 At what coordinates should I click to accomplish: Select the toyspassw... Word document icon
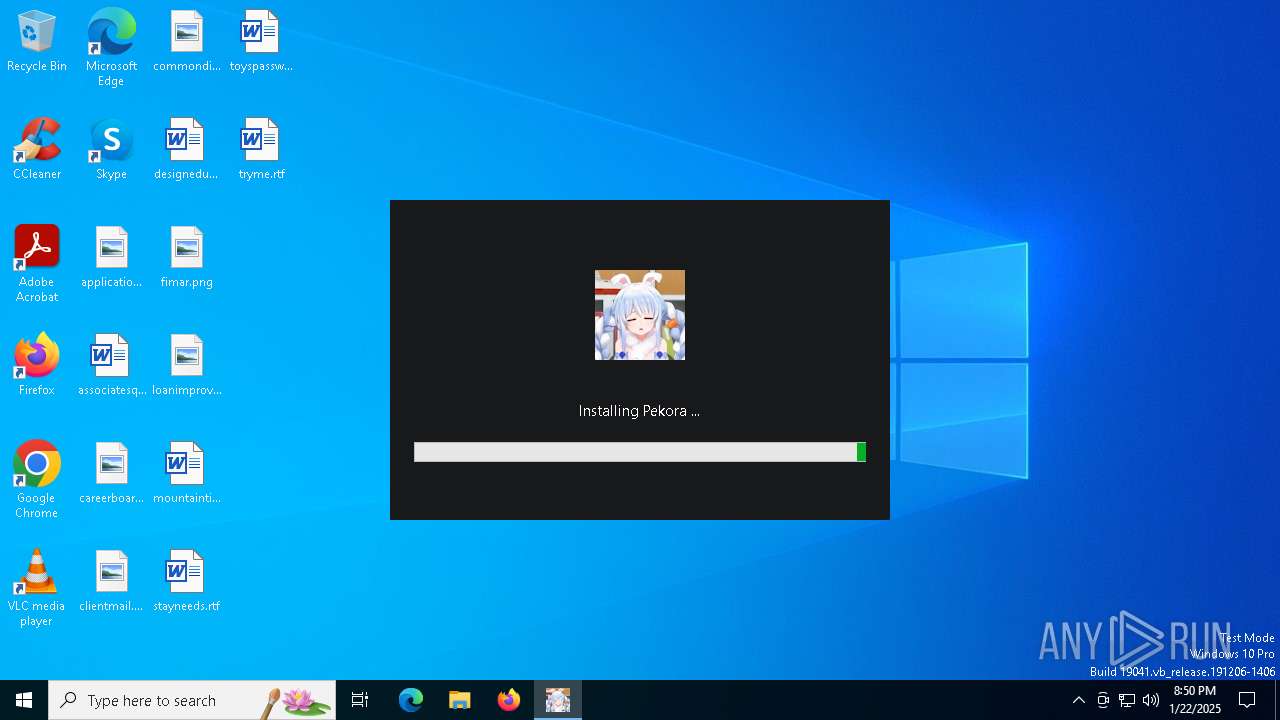(261, 42)
